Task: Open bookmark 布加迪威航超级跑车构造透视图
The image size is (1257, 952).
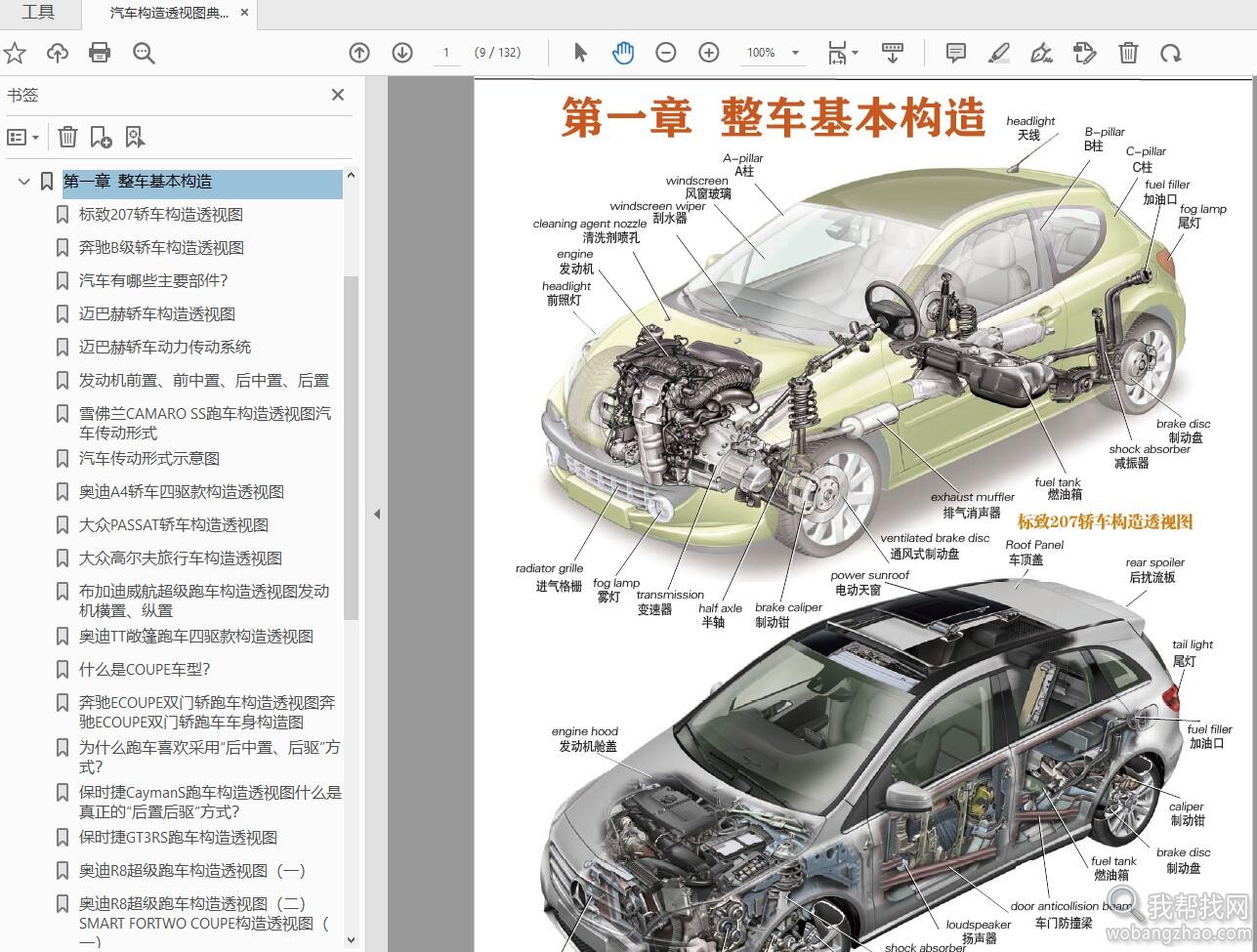Action: (204, 600)
